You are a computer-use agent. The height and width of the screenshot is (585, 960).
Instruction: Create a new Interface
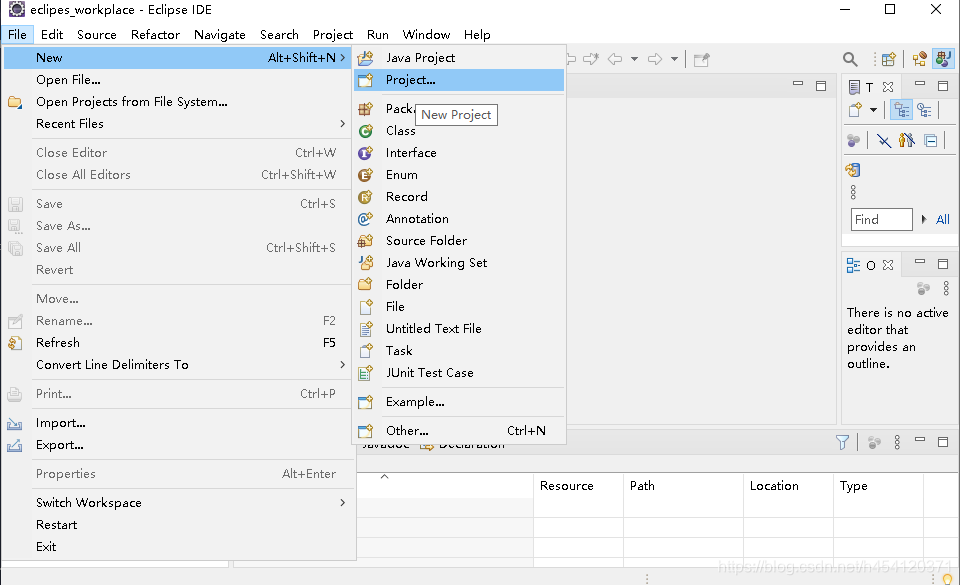click(x=459, y=153)
